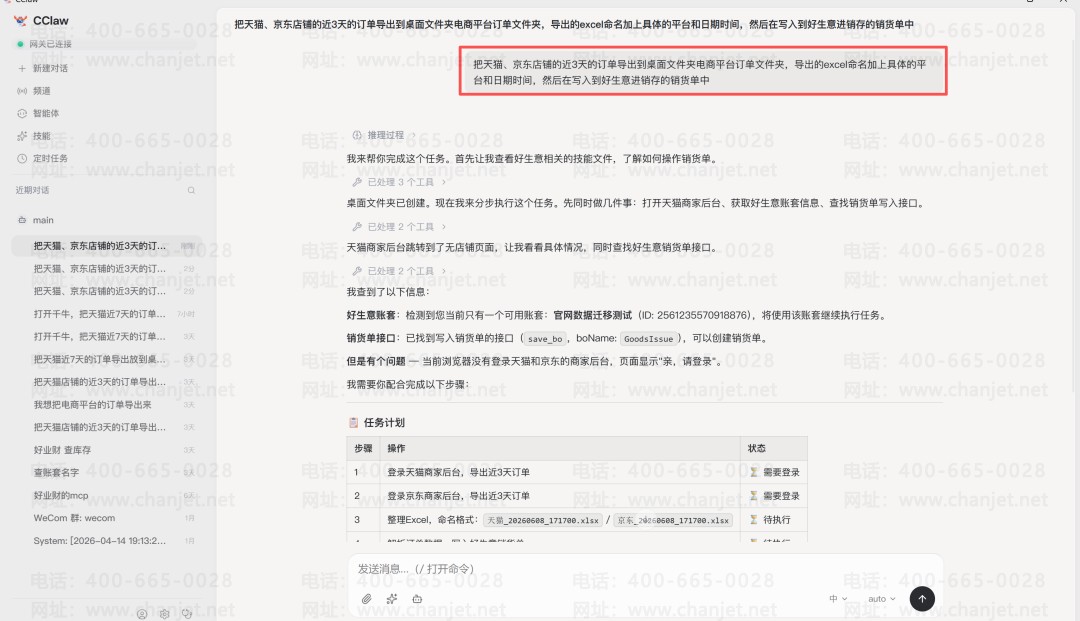Open the 技能 skills section
The image size is (1080, 621).
pos(34,136)
